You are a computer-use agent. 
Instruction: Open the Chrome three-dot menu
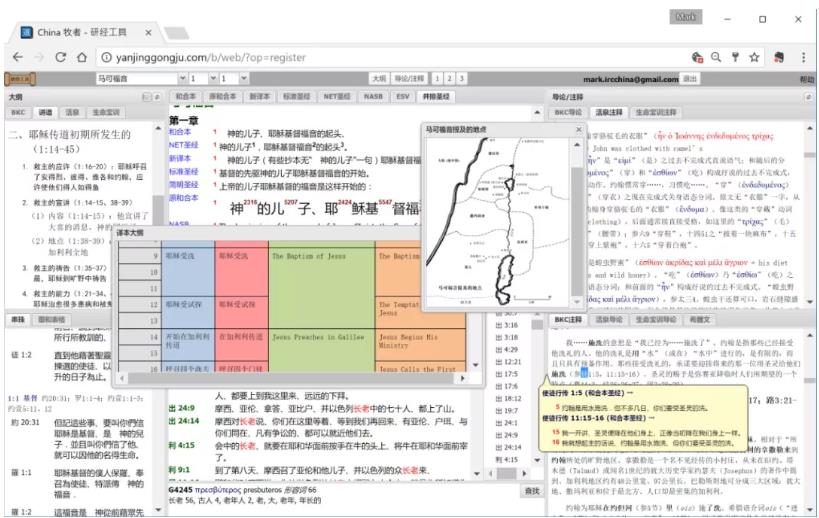coord(804,57)
